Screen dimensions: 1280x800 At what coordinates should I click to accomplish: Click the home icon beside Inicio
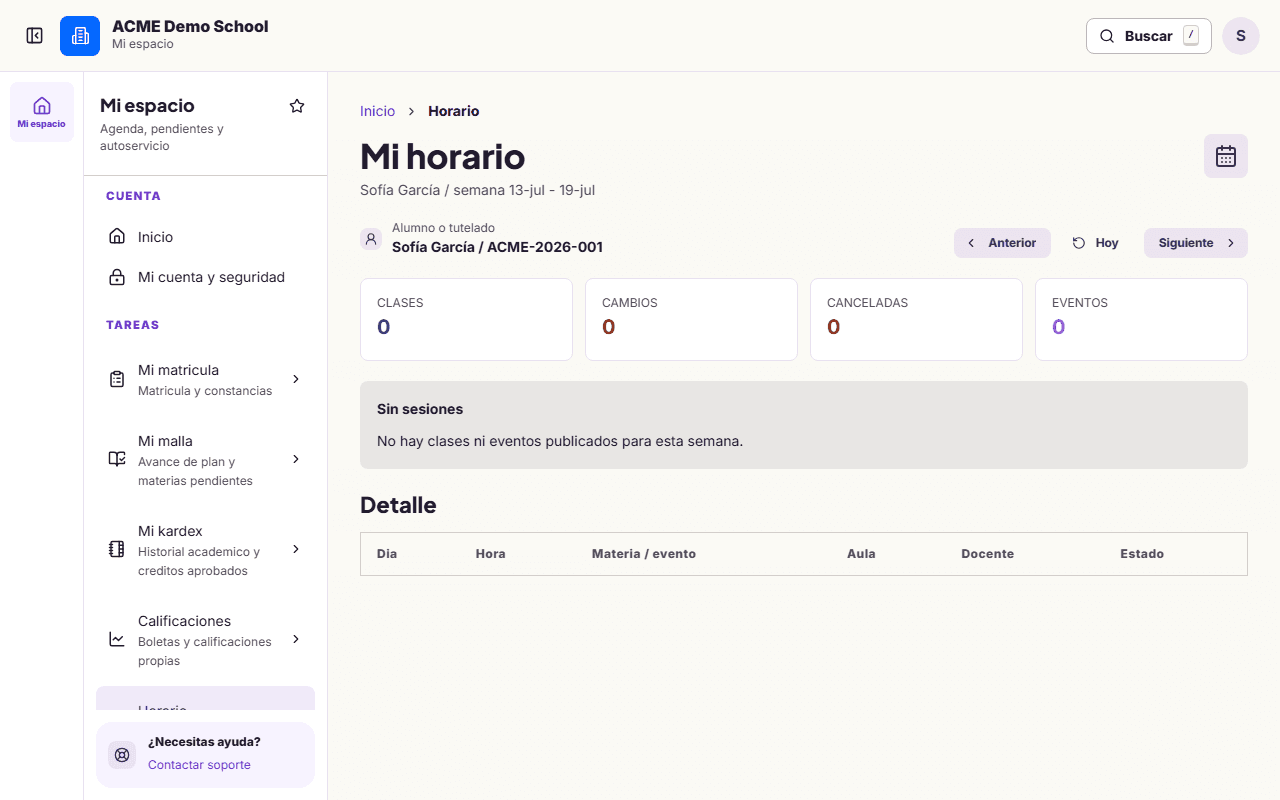click(x=117, y=237)
